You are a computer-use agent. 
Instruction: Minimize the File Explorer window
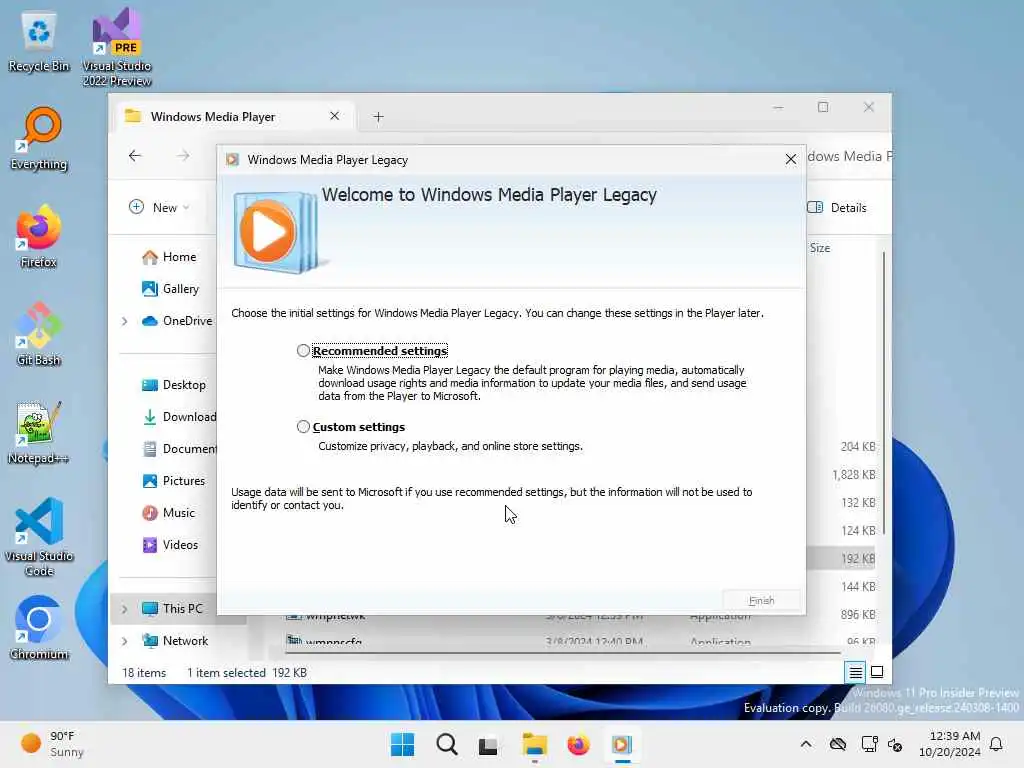coord(778,107)
